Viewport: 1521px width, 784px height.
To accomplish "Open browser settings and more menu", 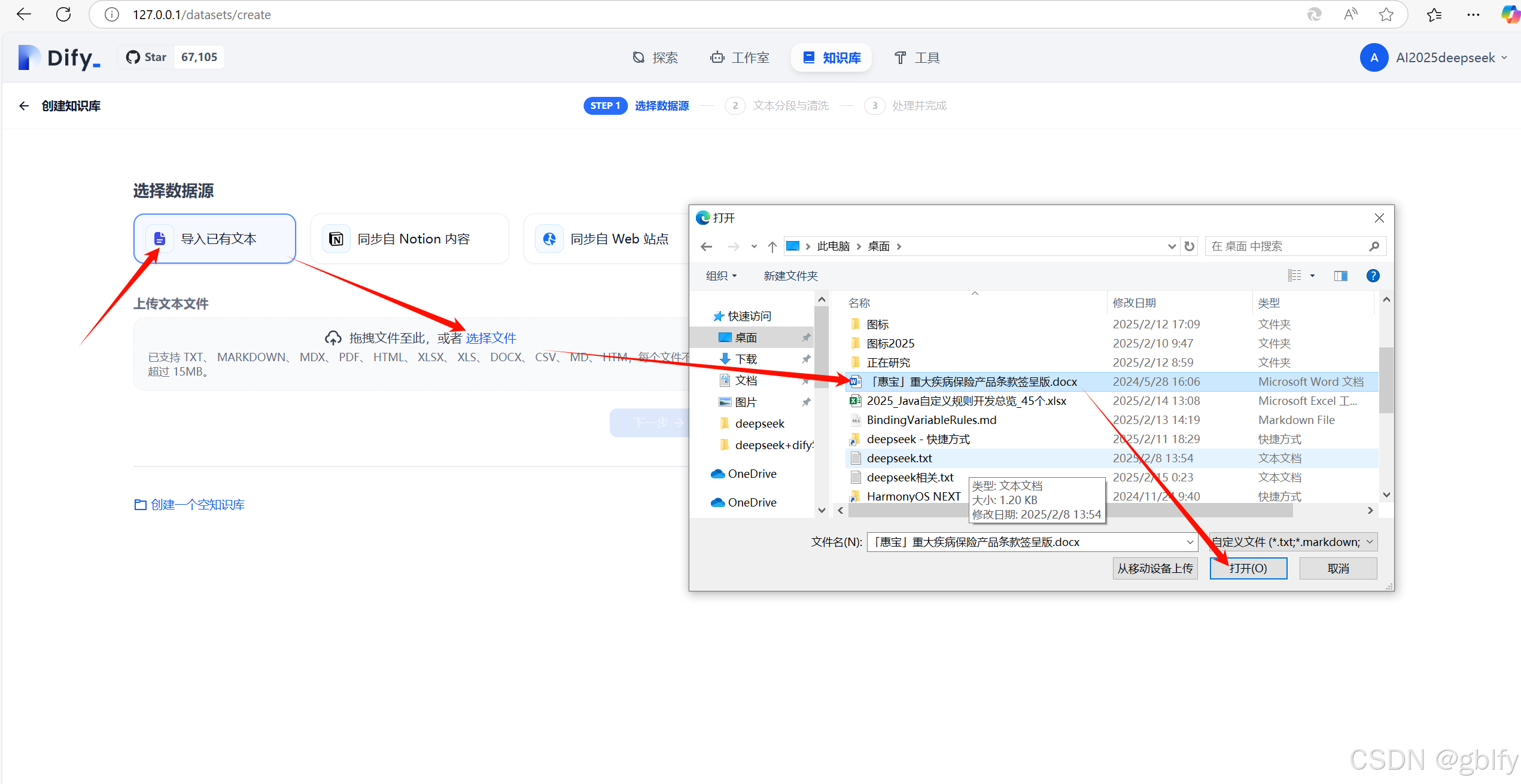I will click(x=1474, y=14).
